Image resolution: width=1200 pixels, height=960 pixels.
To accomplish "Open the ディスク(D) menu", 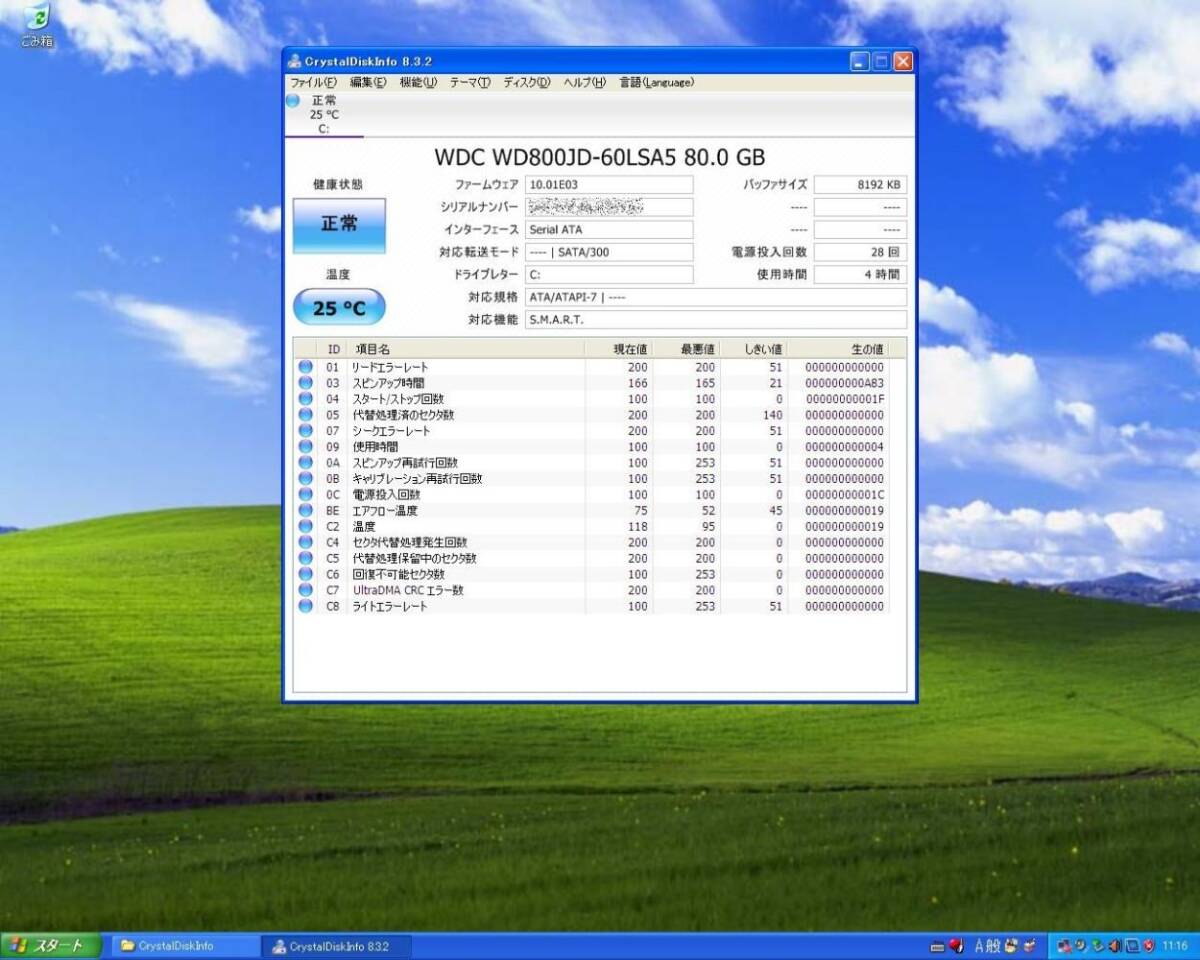I will pyautogui.click(x=526, y=82).
